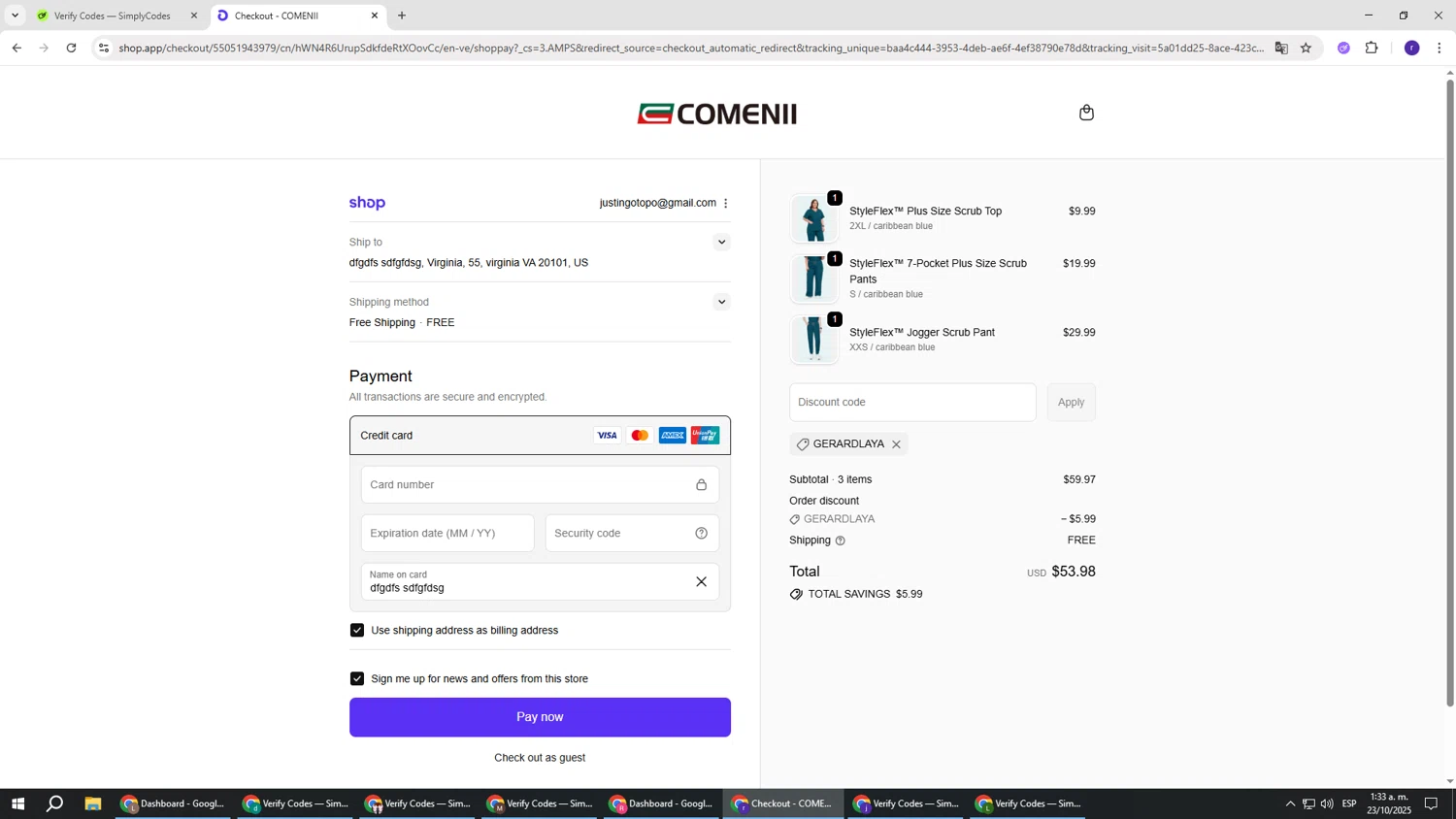
Task: Remove GERARDLAYA discount code tag
Action: (x=896, y=444)
